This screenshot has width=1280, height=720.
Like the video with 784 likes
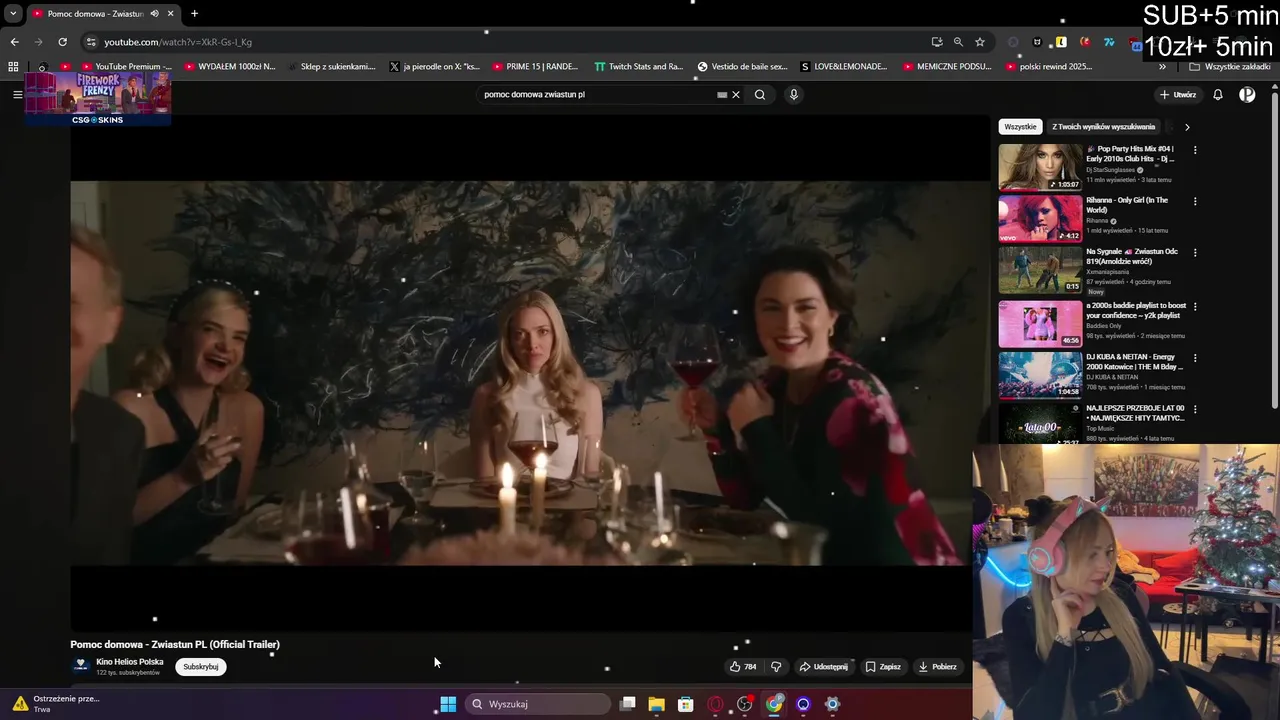tap(743, 667)
